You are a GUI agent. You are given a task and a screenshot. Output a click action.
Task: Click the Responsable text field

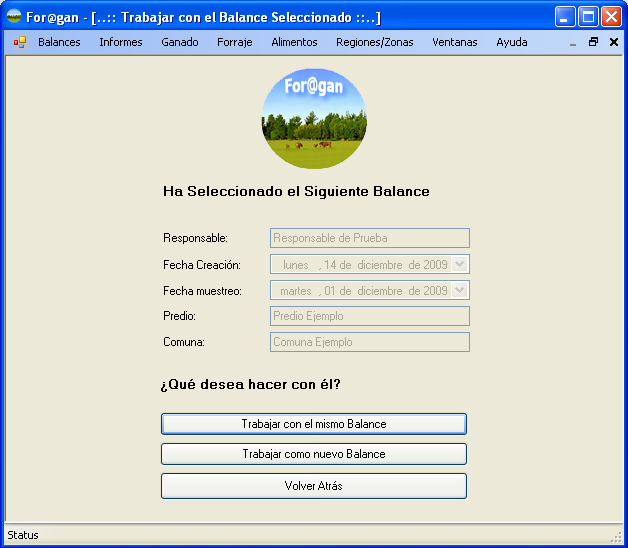369,238
